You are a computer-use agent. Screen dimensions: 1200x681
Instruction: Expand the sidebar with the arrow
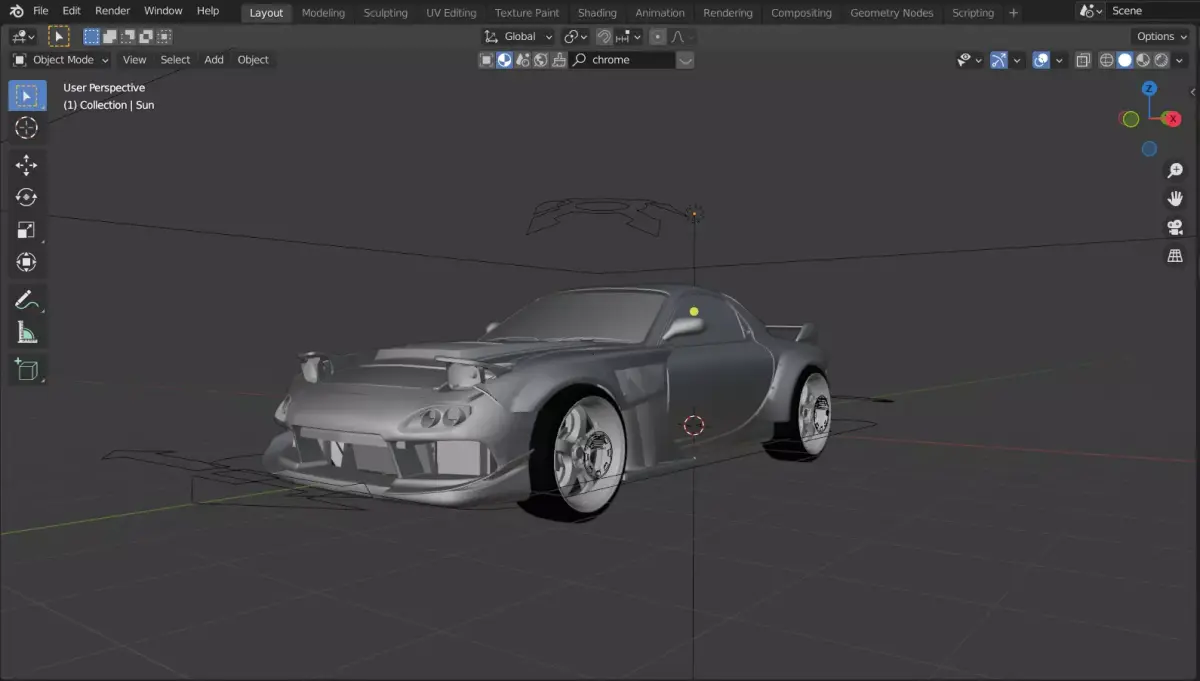pos(1192,91)
